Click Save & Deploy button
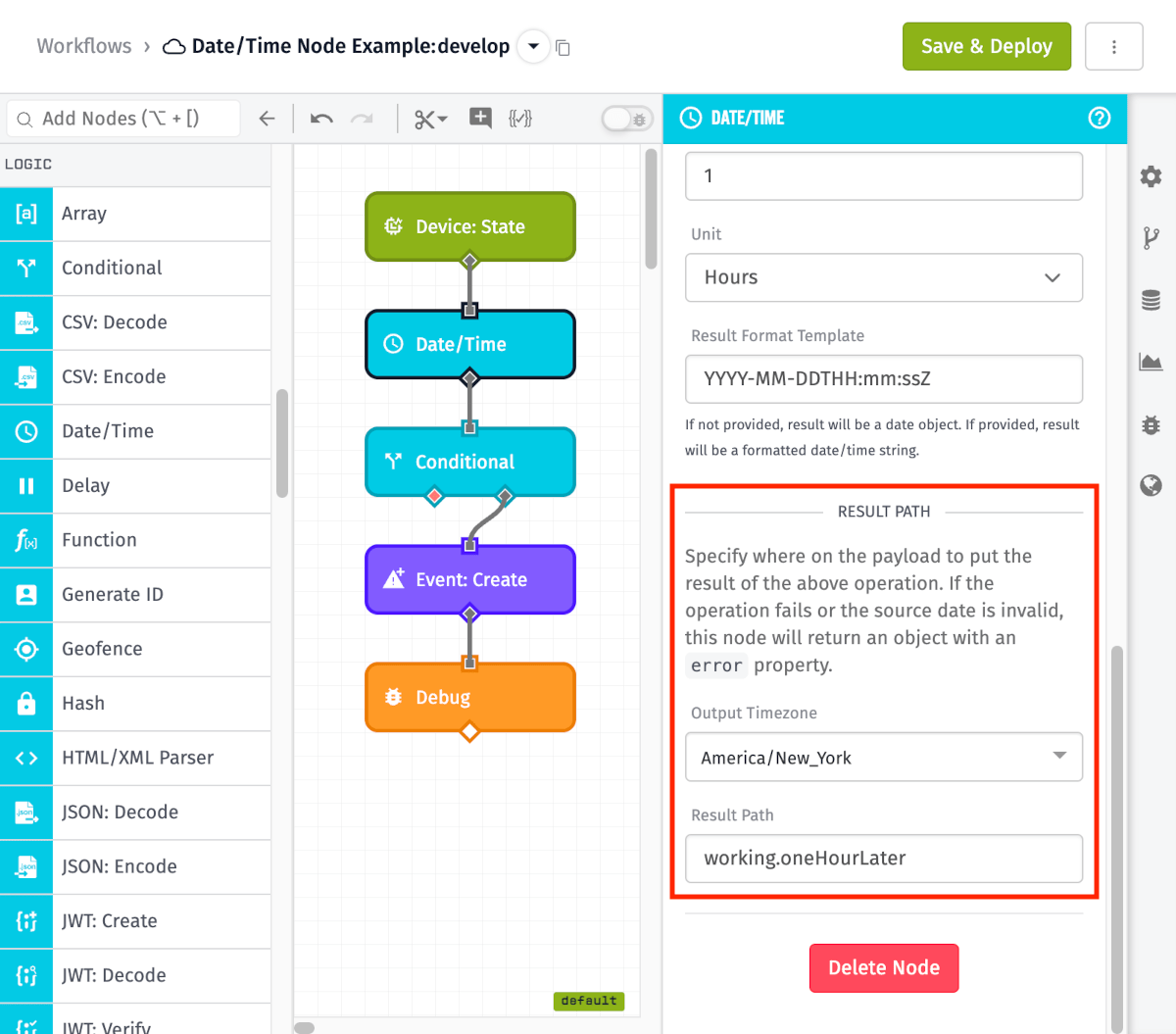Viewport: 1176px width, 1034px height. [987, 46]
